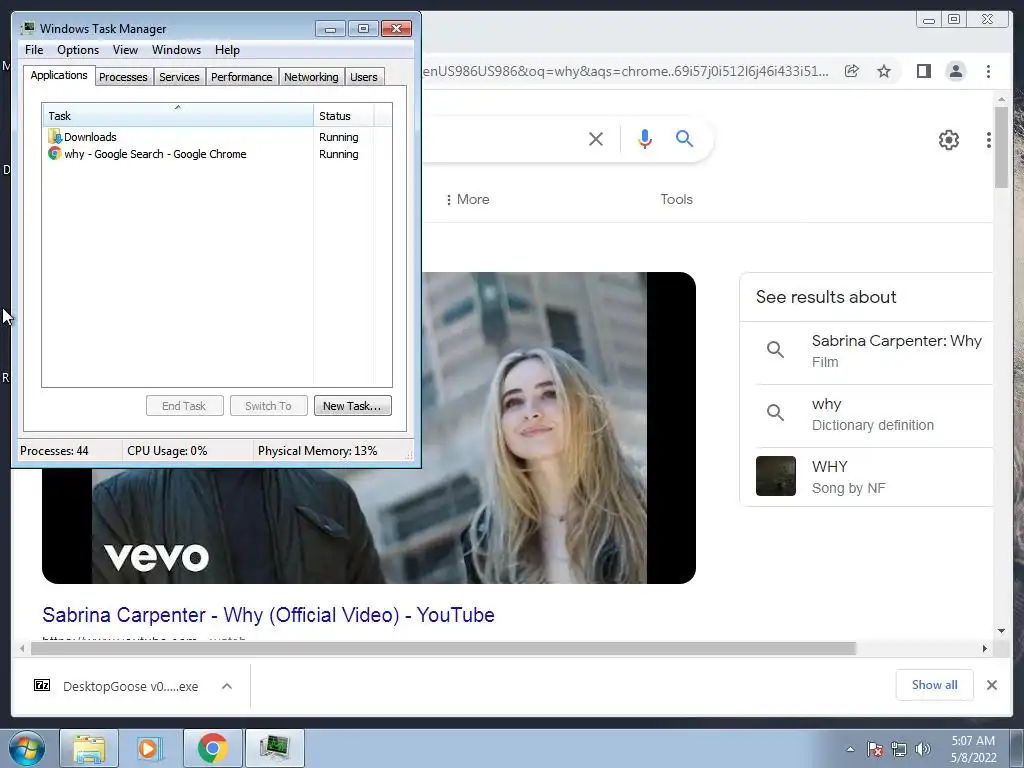Image resolution: width=1024 pixels, height=768 pixels.
Task: Click the share page icon in Chrome
Action: (x=852, y=71)
